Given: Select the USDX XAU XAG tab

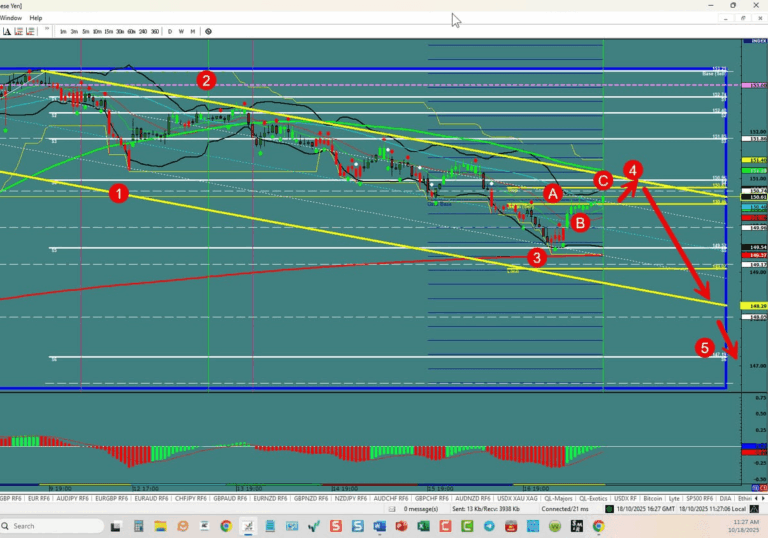Looking at the screenshot, I should pos(517,498).
